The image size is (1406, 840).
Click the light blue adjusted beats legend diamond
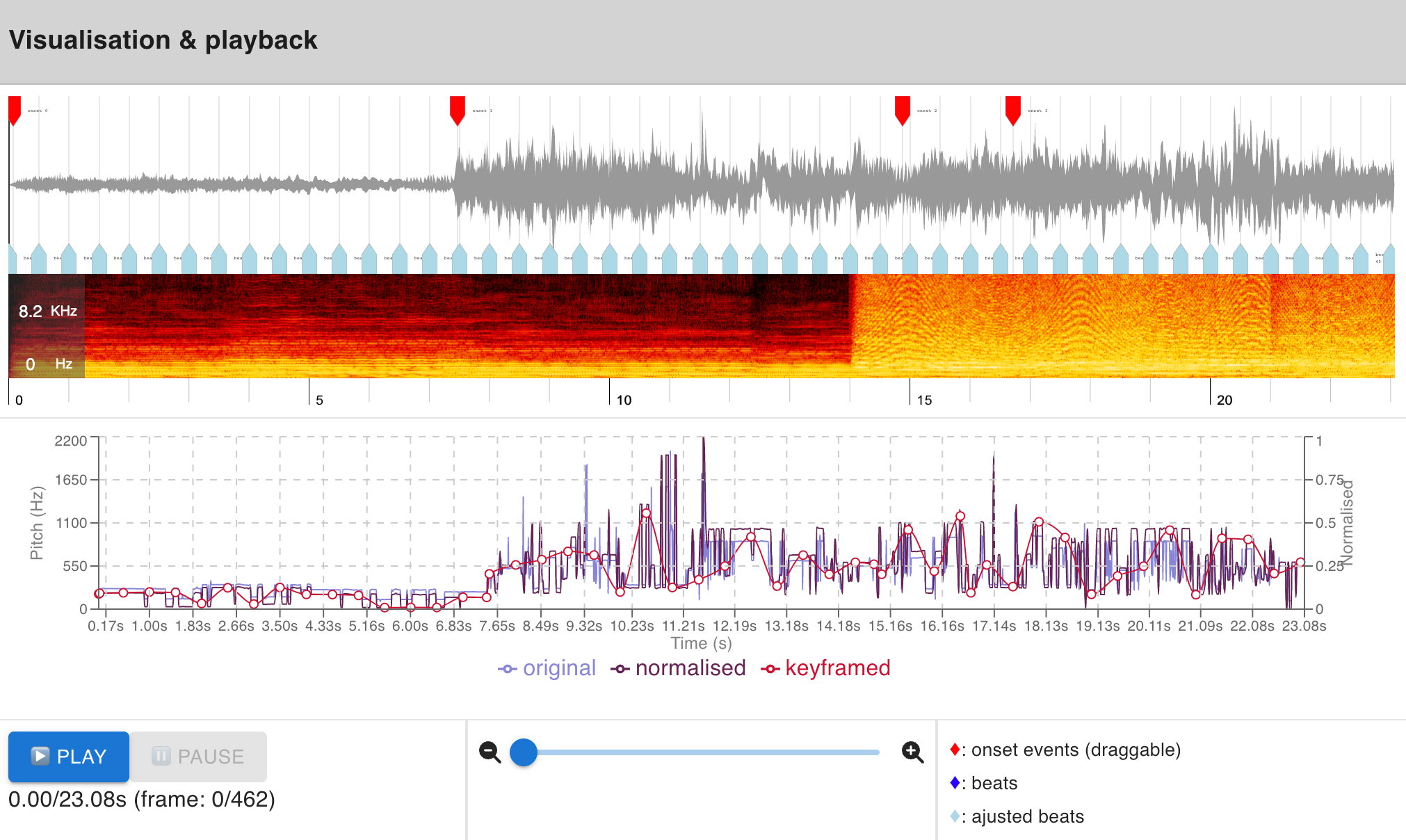(x=954, y=816)
